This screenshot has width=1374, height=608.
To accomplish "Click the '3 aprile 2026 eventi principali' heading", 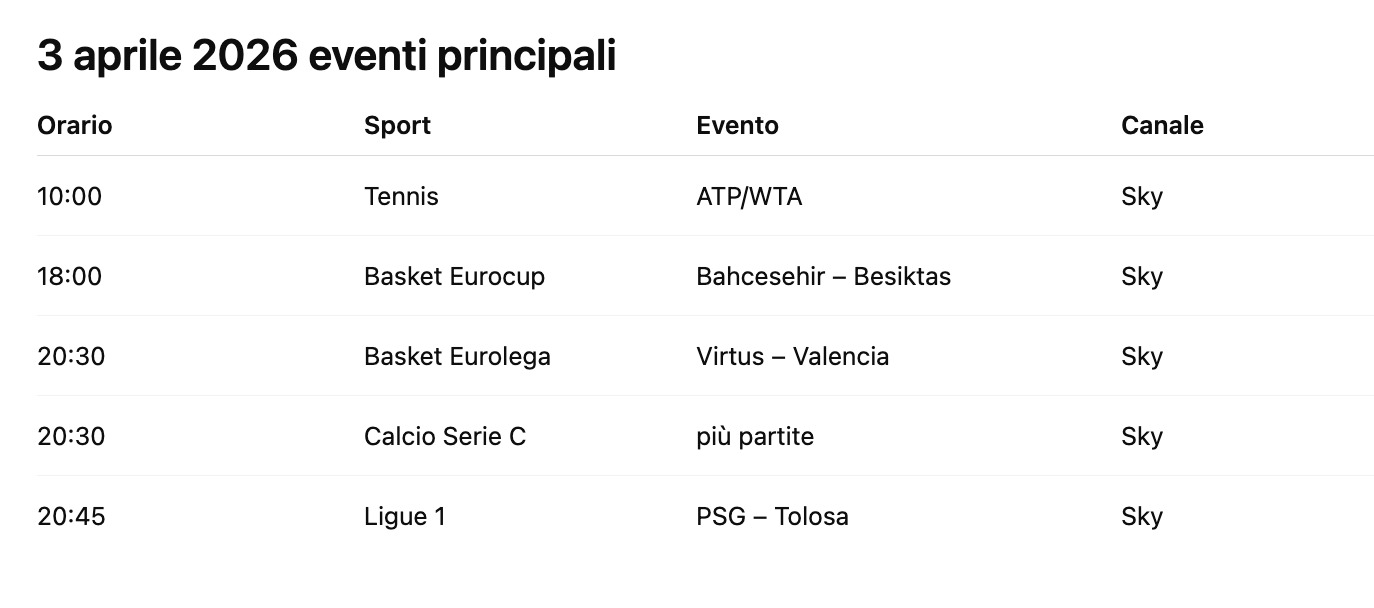I will click(326, 57).
